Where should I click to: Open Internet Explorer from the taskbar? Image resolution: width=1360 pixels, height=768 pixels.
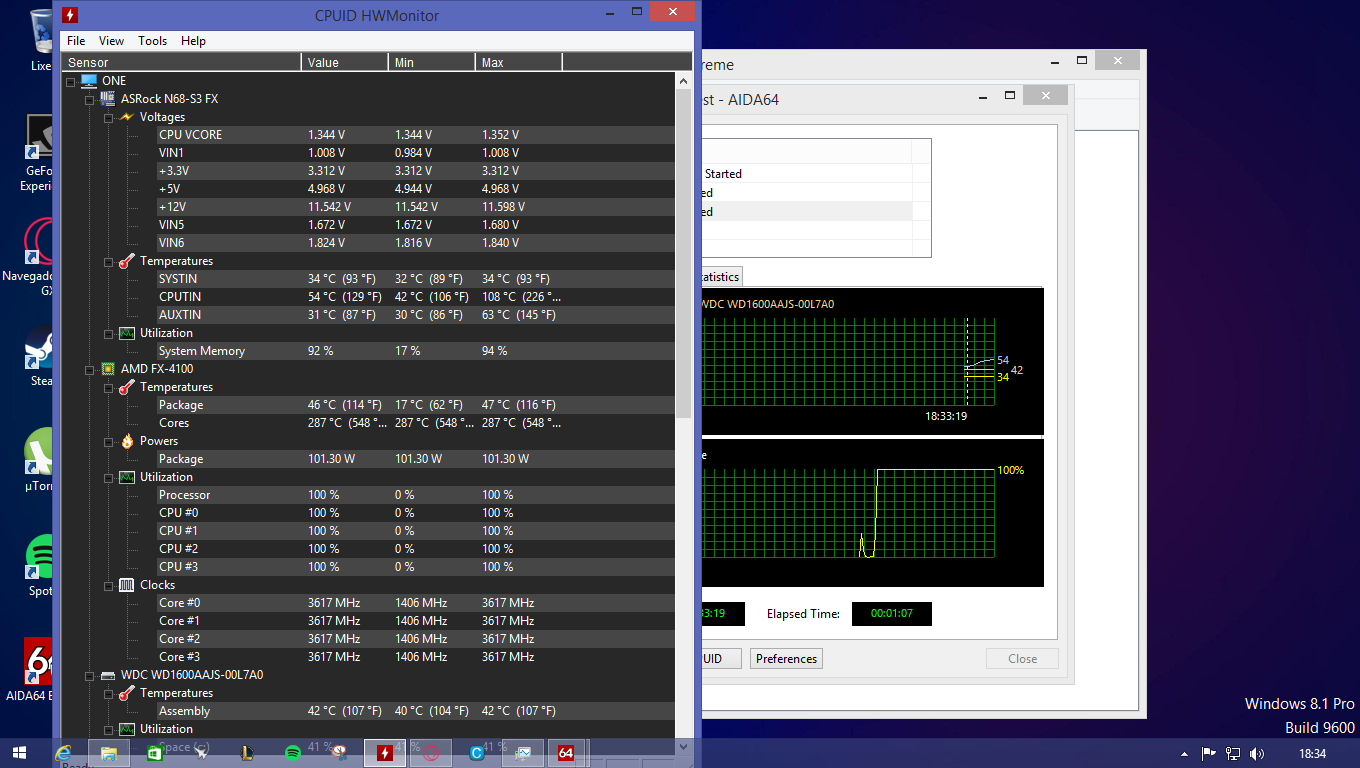coord(64,753)
